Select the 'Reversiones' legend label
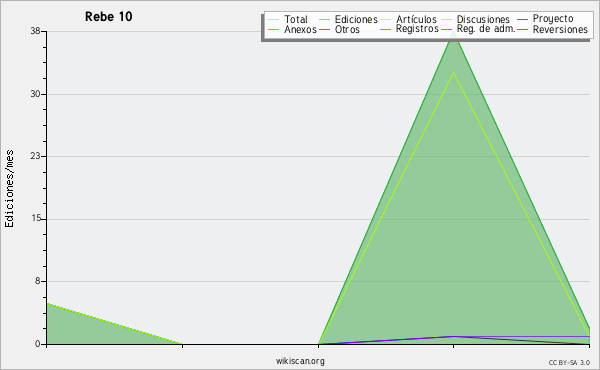 coord(560,29)
